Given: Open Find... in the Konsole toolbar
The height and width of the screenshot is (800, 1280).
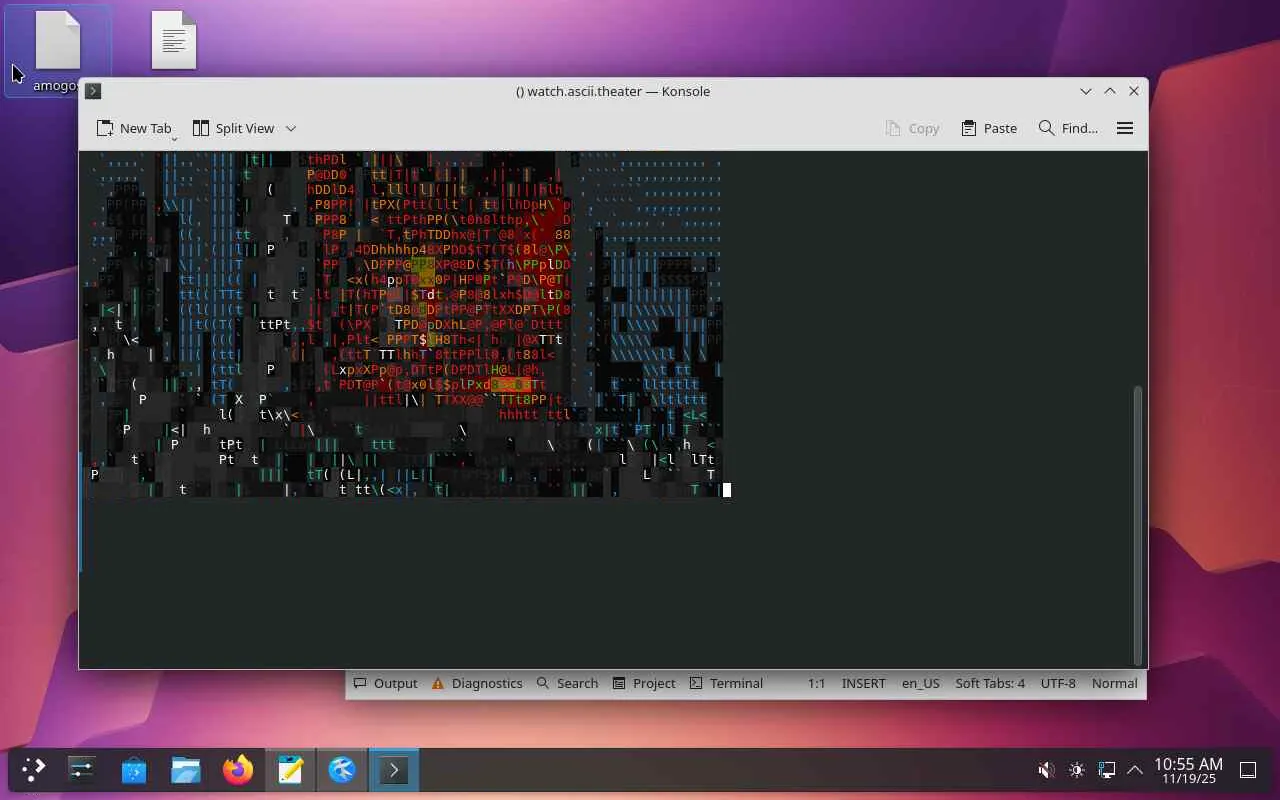Looking at the screenshot, I should coord(1068,128).
